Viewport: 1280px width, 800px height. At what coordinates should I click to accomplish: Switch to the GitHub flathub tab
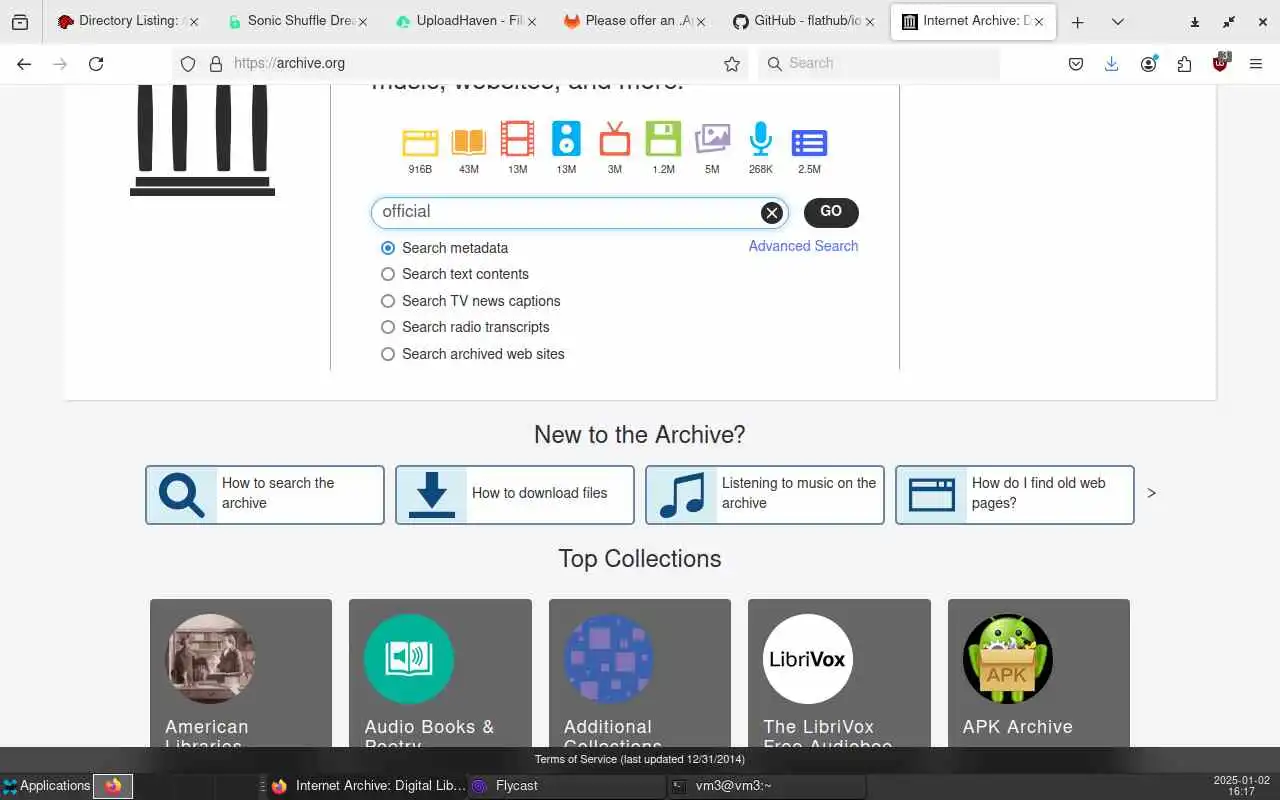[x=803, y=21]
